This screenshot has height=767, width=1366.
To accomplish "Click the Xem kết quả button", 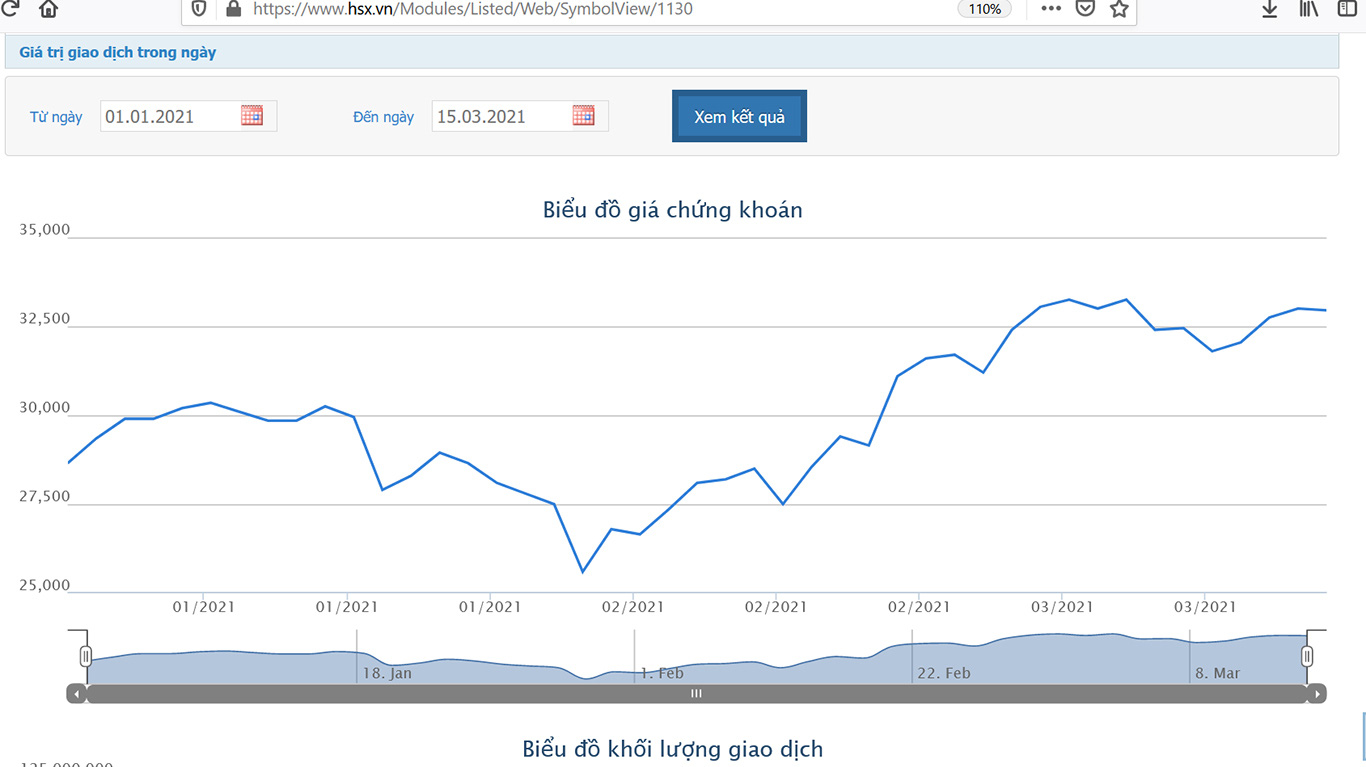I will pyautogui.click(x=739, y=116).
